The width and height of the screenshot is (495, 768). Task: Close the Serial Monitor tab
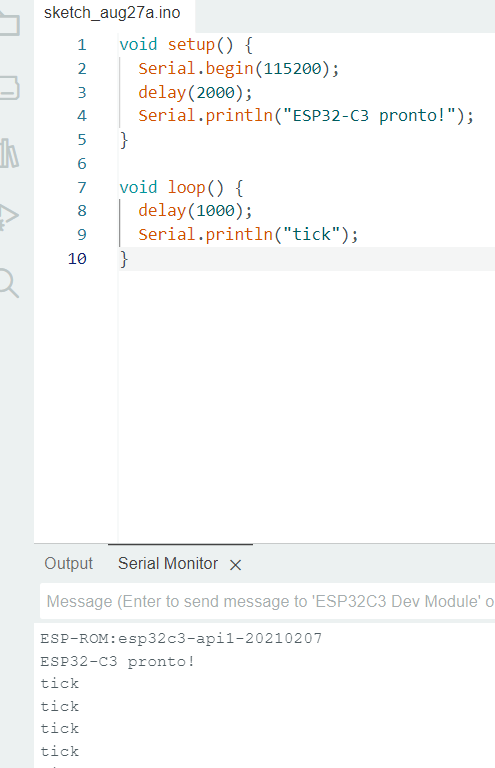[236, 565]
